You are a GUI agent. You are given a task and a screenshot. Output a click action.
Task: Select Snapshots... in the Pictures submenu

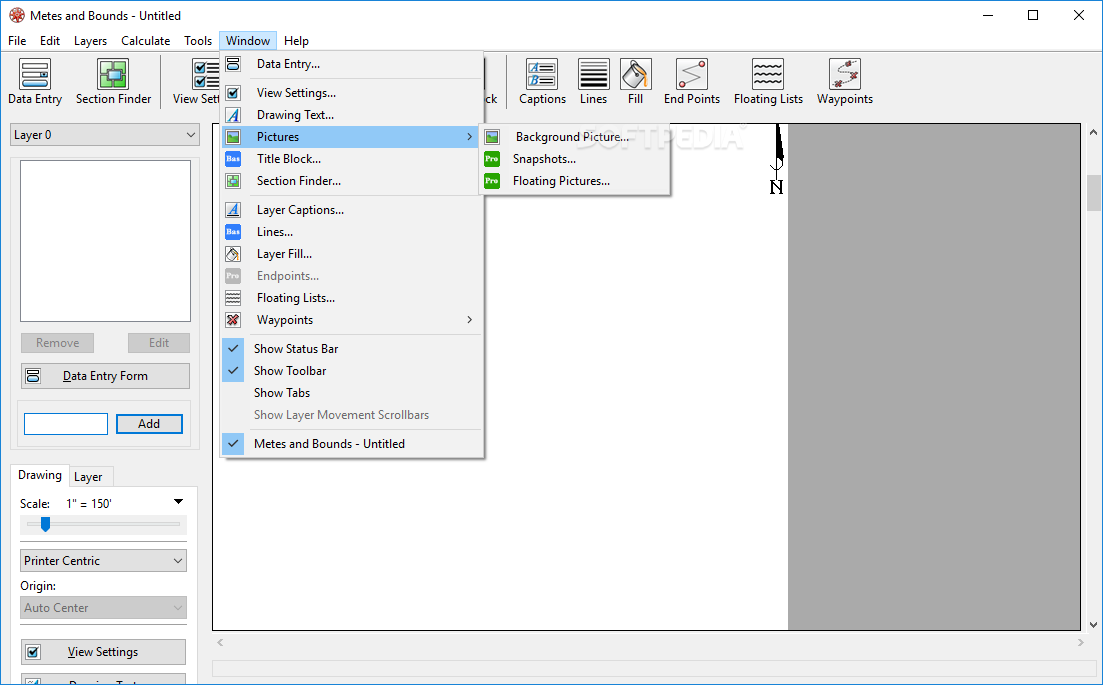click(x=575, y=159)
